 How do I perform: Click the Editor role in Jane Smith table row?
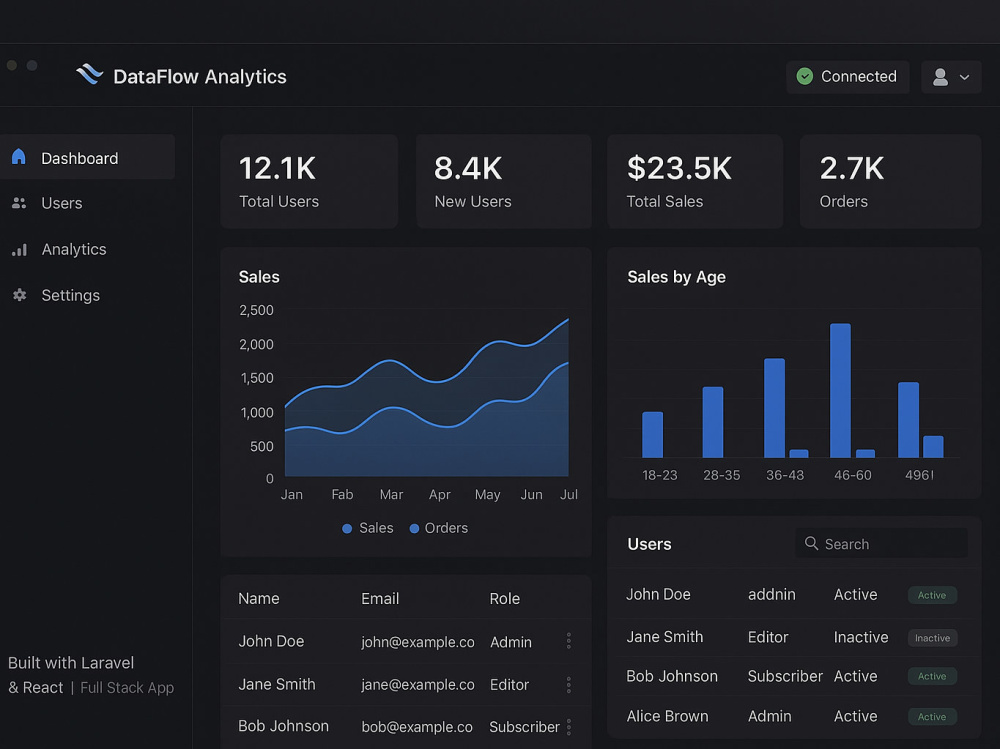pyautogui.click(x=510, y=685)
